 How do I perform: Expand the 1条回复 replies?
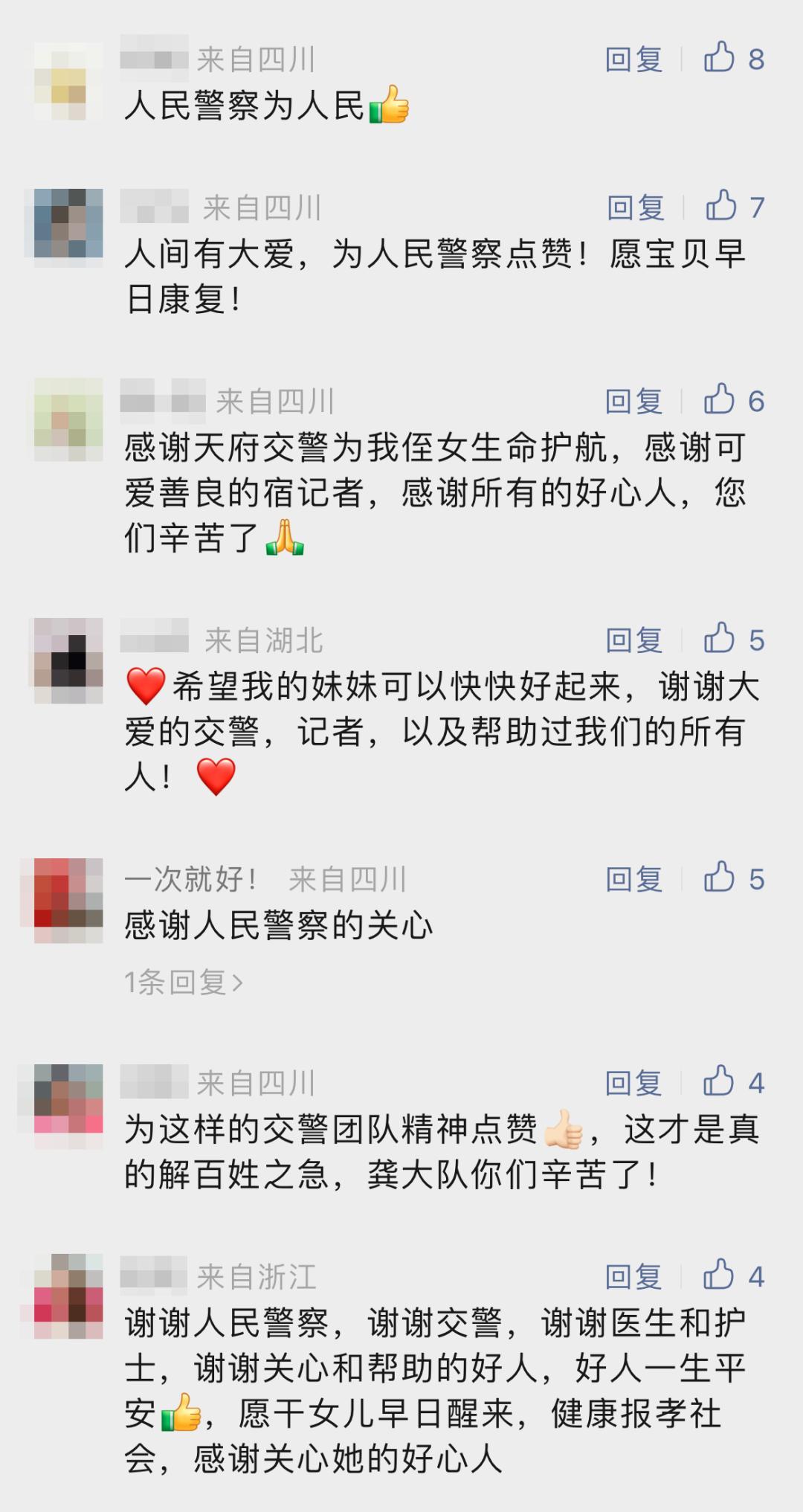coord(184,982)
